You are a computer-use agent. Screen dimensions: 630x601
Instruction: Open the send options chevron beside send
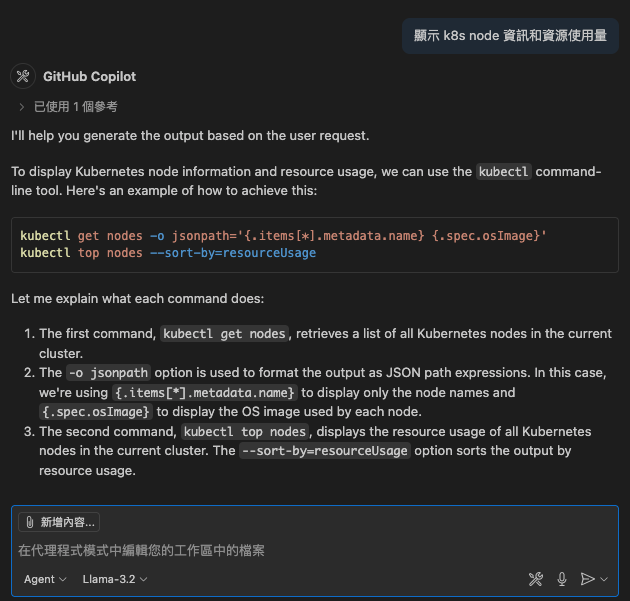click(604, 579)
